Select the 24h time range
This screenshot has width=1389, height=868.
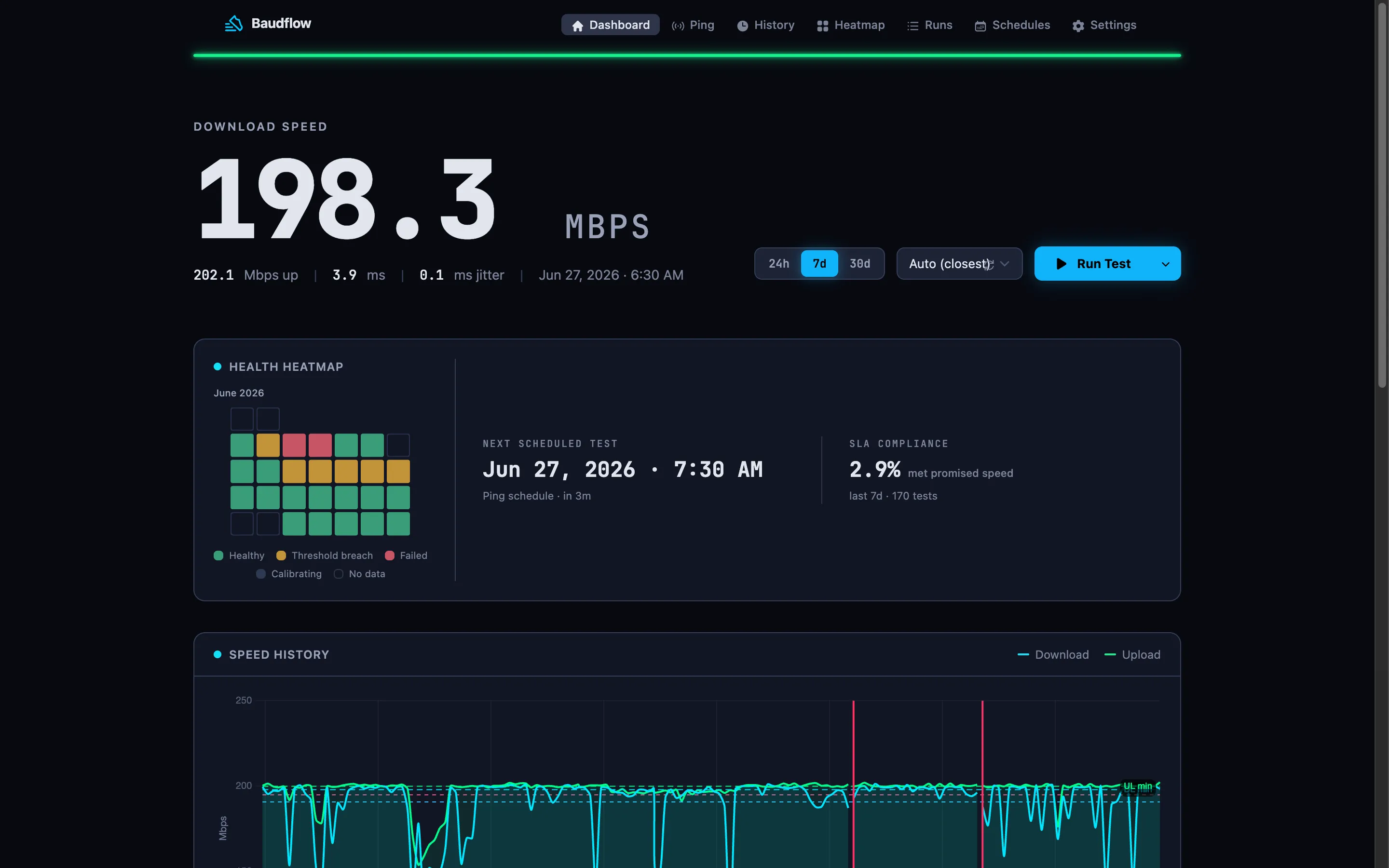[x=778, y=263]
